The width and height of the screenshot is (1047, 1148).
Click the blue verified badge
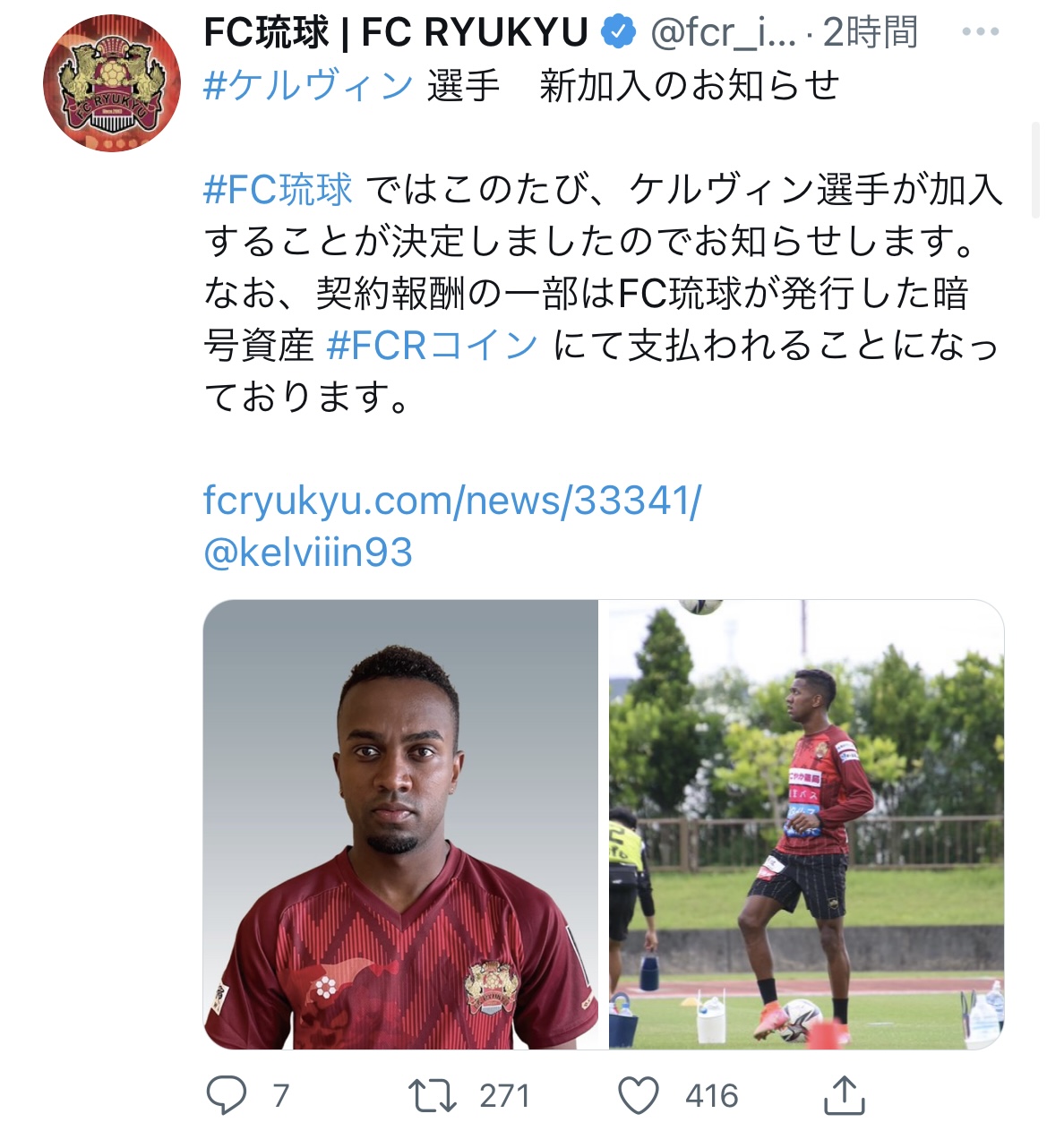pyautogui.click(x=618, y=33)
